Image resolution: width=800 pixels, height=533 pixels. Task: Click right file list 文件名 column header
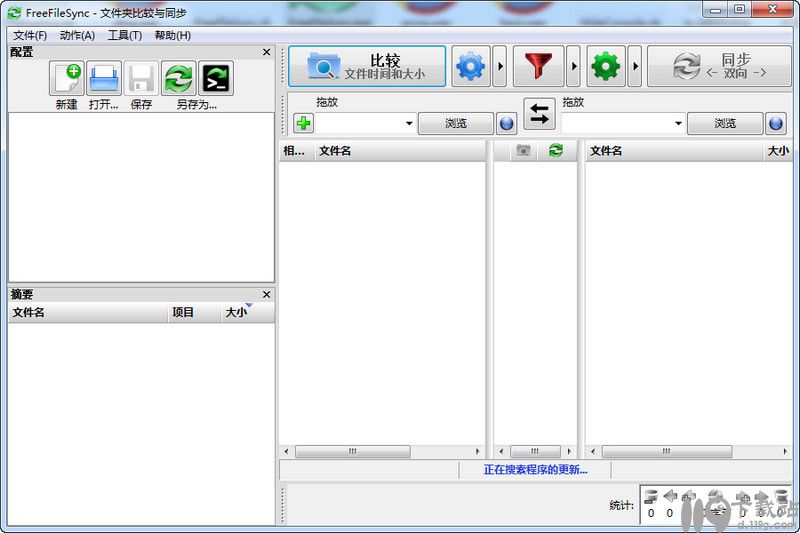click(675, 151)
